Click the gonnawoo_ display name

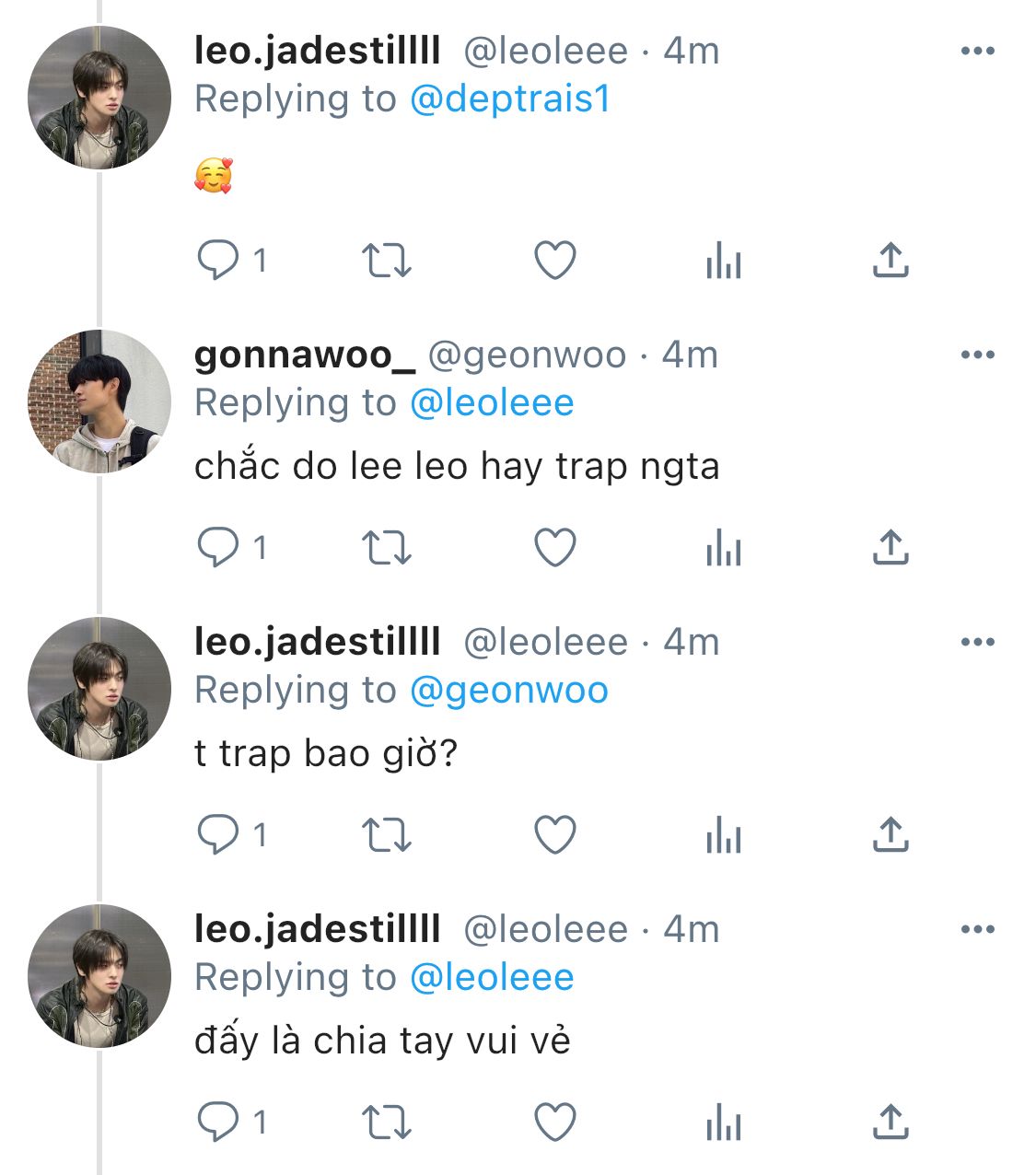click(305, 355)
